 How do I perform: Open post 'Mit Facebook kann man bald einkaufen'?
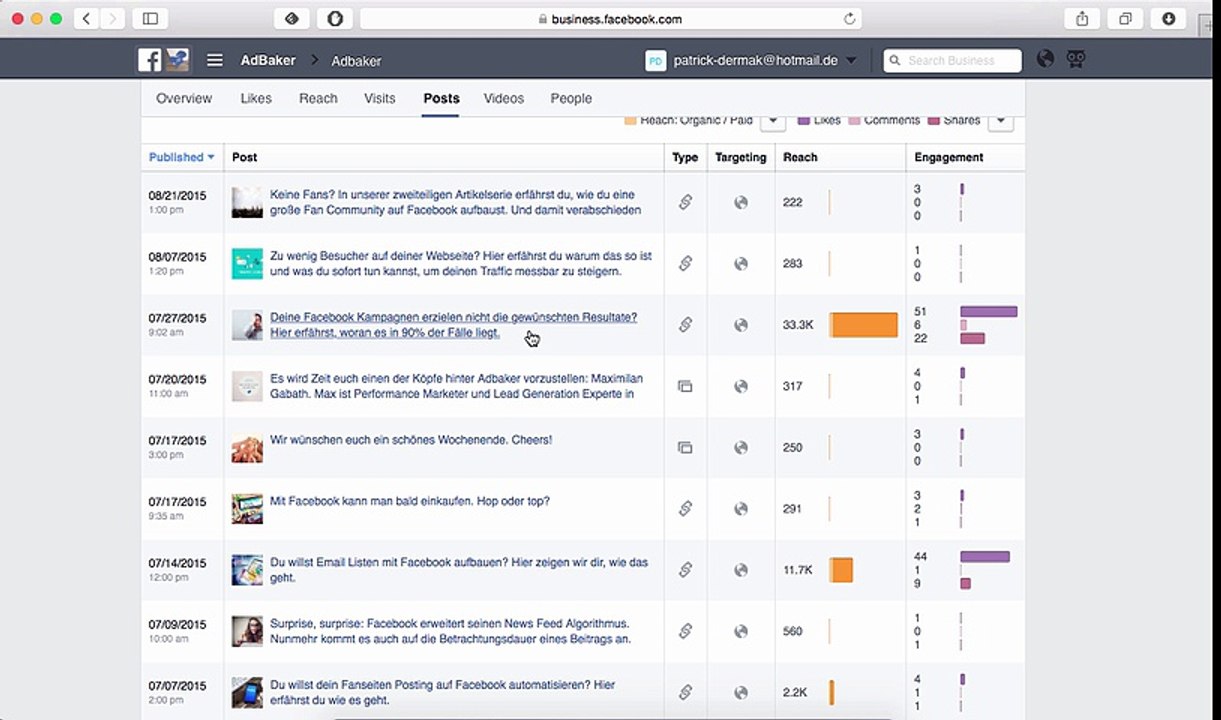[410, 501]
